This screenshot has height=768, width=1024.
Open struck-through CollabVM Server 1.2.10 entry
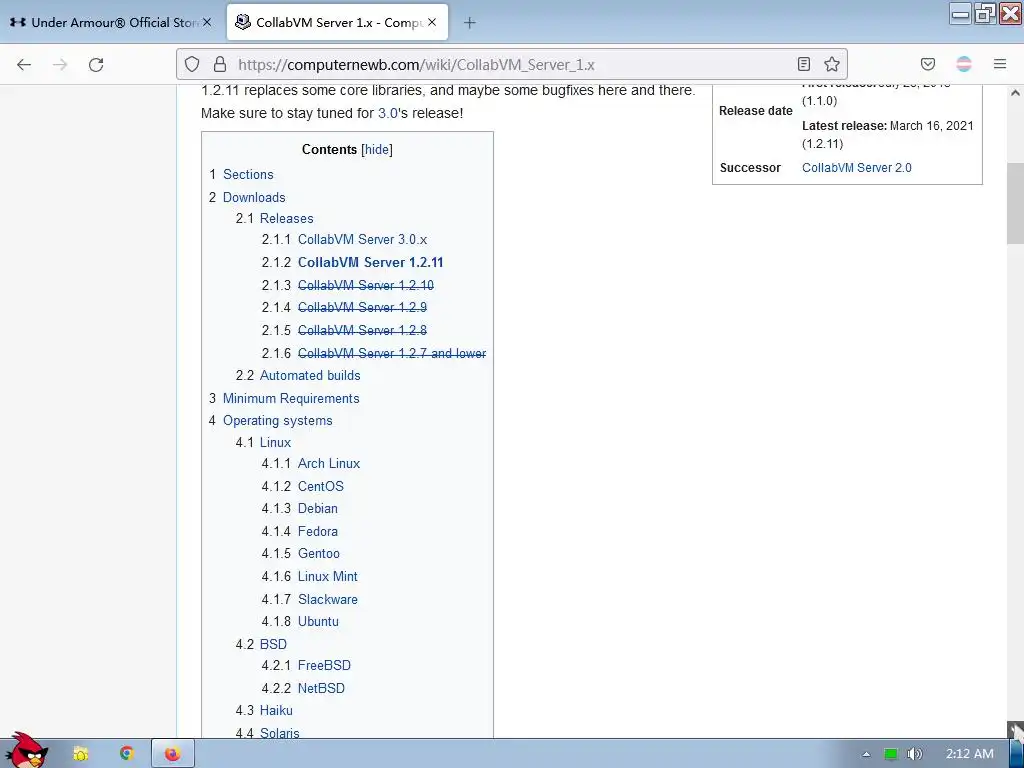[x=366, y=285]
